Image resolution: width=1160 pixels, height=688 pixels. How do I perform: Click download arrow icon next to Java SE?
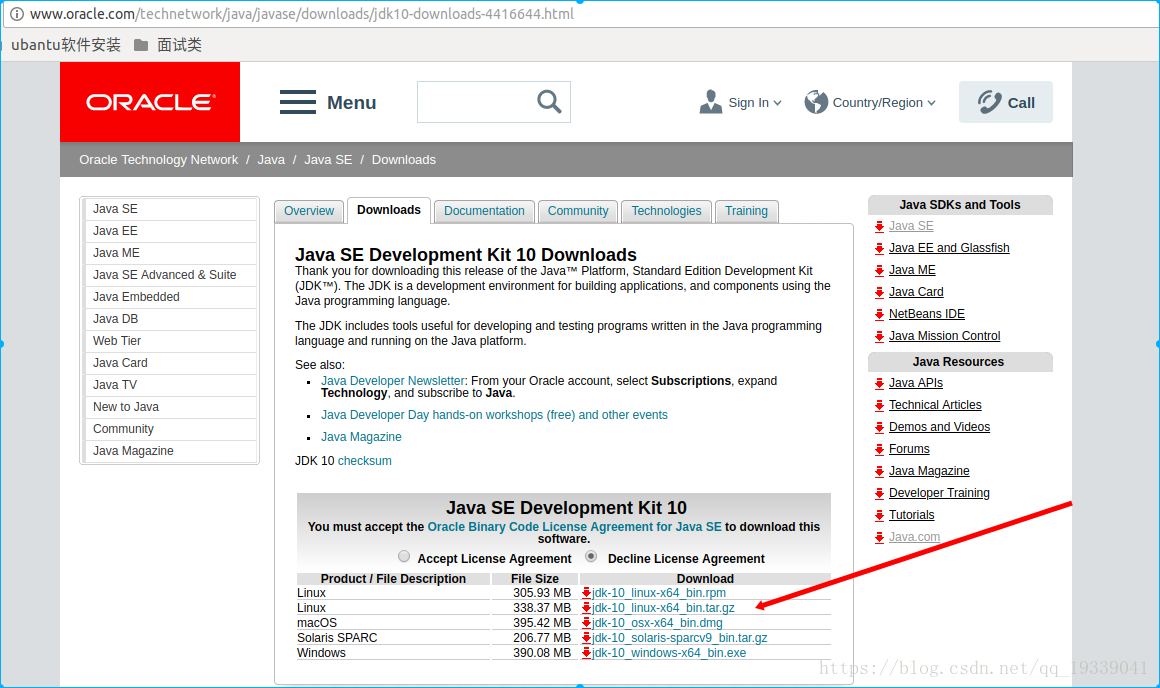coord(879,226)
